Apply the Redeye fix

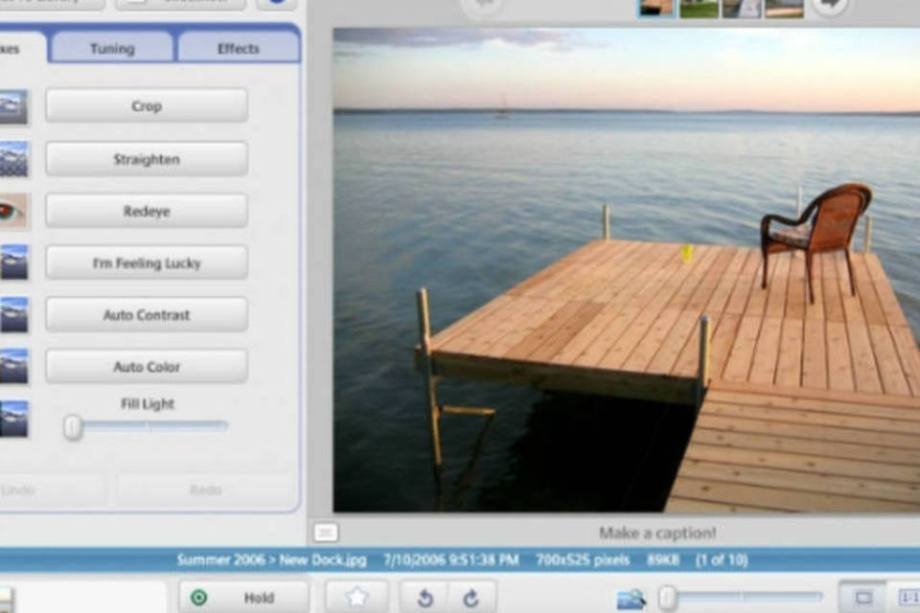click(x=146, y=211)
